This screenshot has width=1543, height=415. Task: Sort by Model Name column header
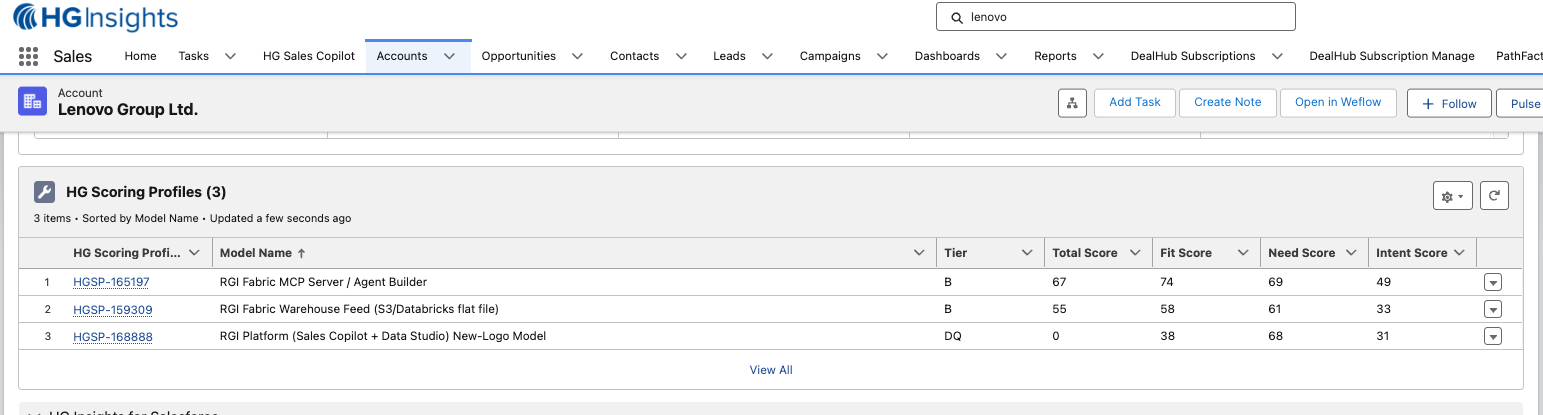[x=256, y=253]
